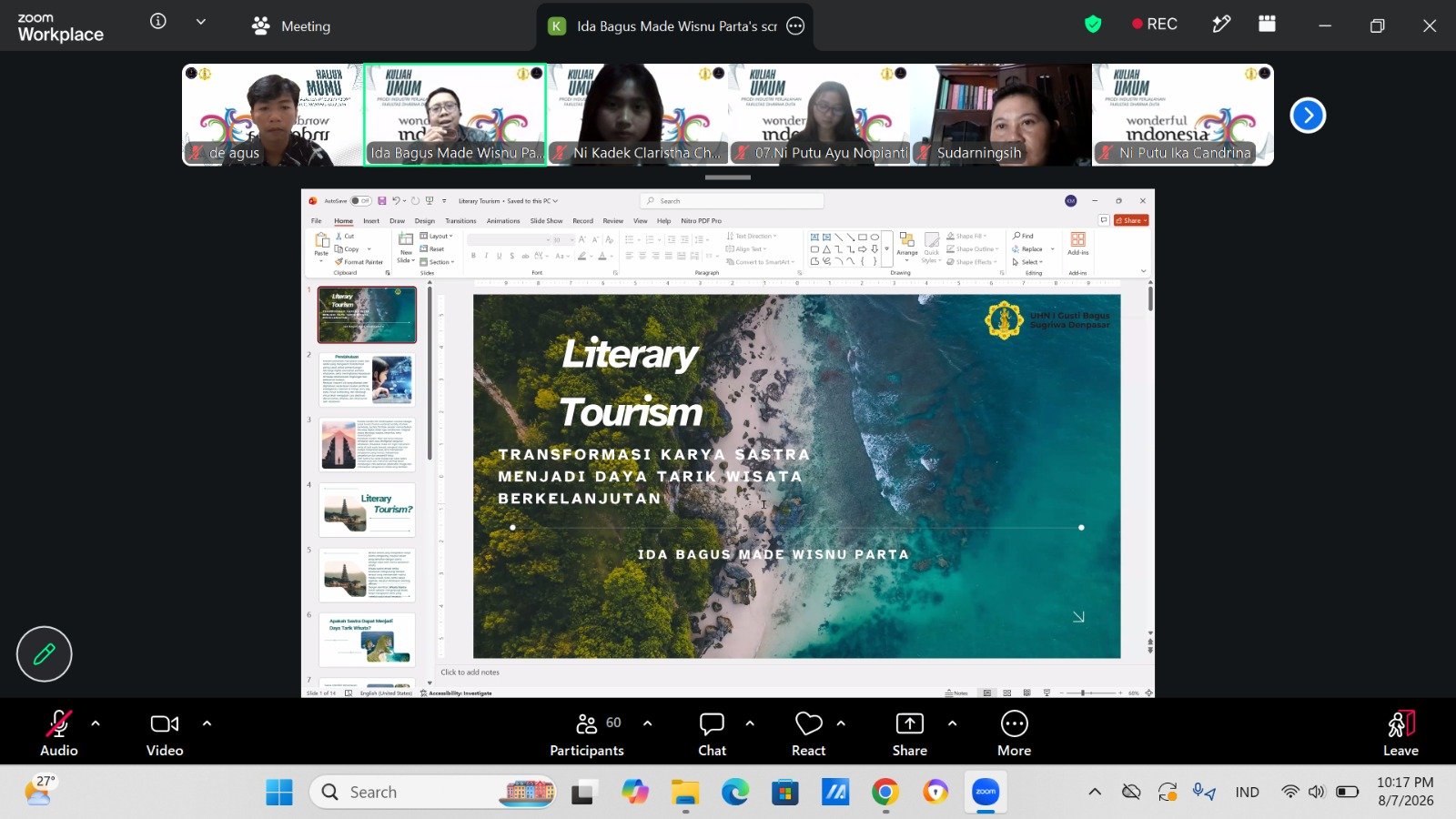Toggle Underline formatting
Image resolution: width=1456 pixels, height=819 pixels.
click(499, 257)
